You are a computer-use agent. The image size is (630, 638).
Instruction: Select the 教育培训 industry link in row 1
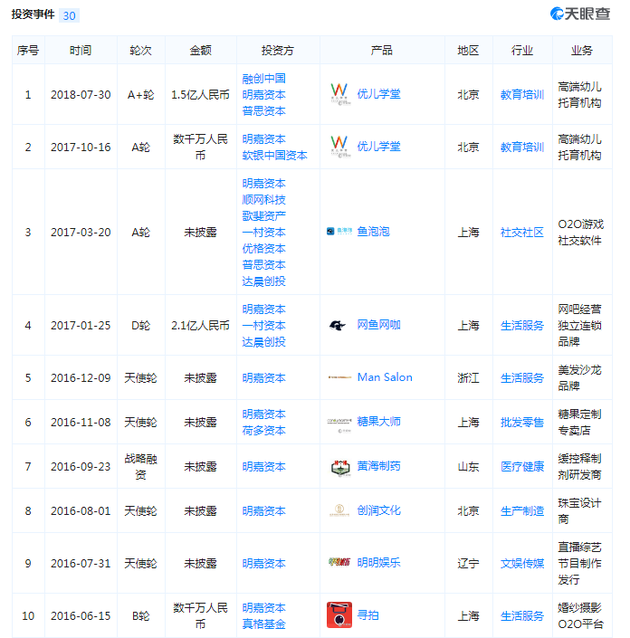[x=522, y=94]
